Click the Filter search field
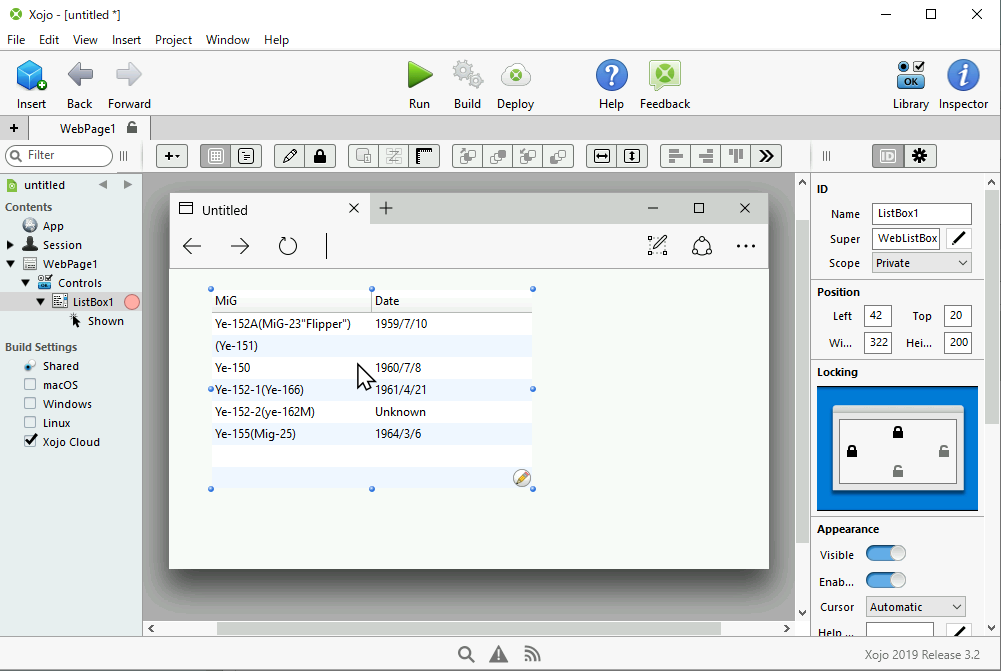This screenshot has height=671, width=1001. coord(59,155)
